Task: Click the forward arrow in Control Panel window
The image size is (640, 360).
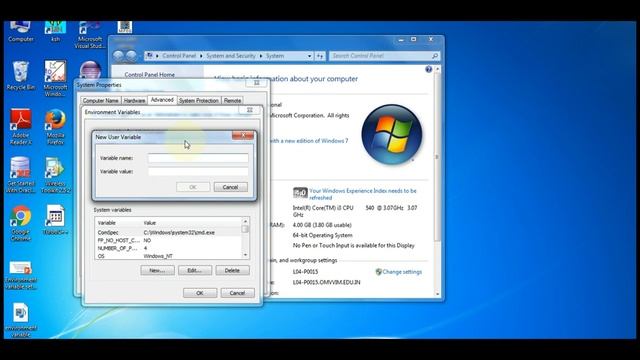Action: pyautogui.click(x=131, y=56)
